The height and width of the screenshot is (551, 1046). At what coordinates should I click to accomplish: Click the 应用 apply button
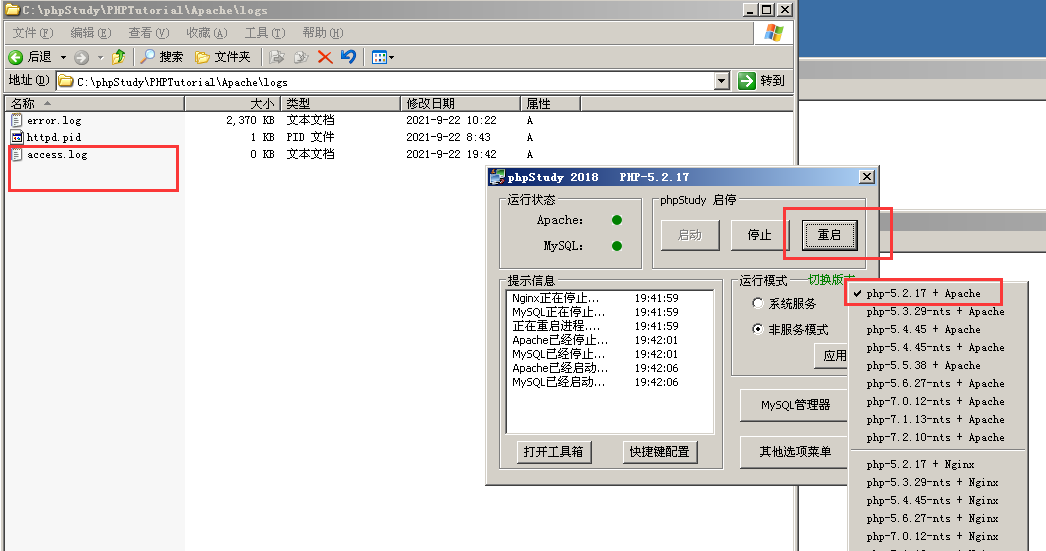pos(833,356)
